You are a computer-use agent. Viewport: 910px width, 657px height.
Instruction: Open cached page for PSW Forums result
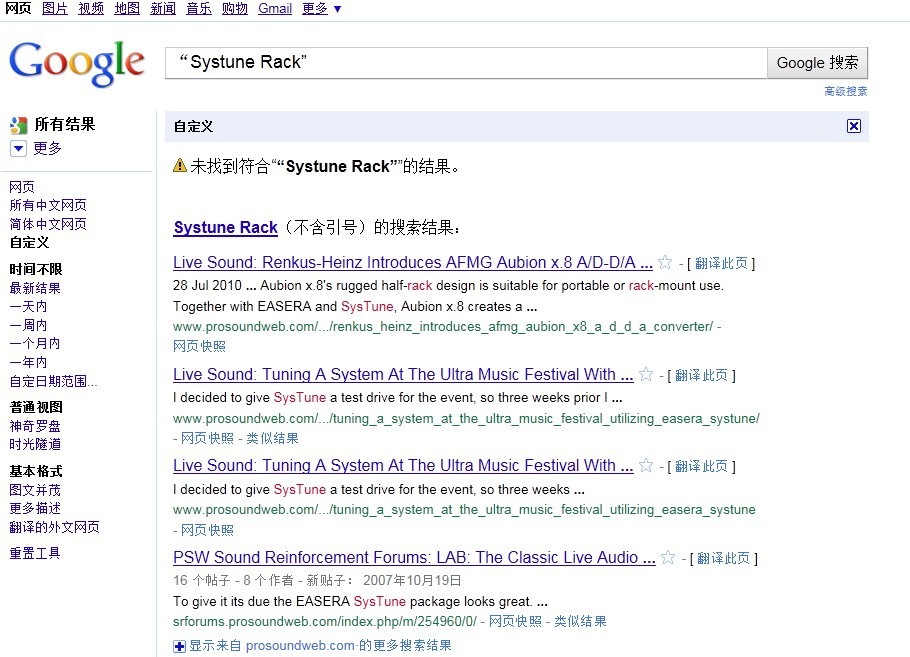tap(515, 622)
